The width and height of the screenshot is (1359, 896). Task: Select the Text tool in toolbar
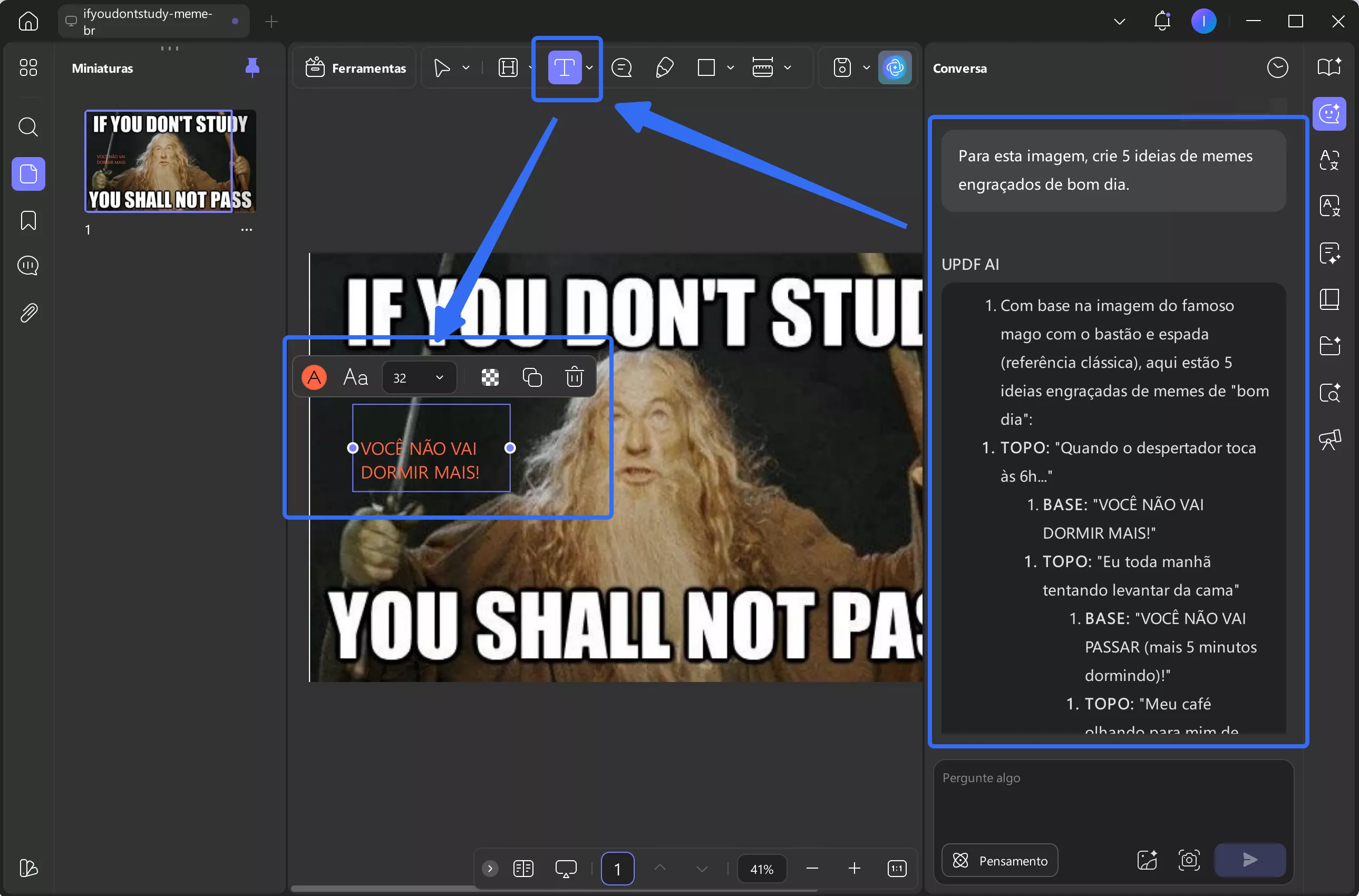tap(564, 68)
